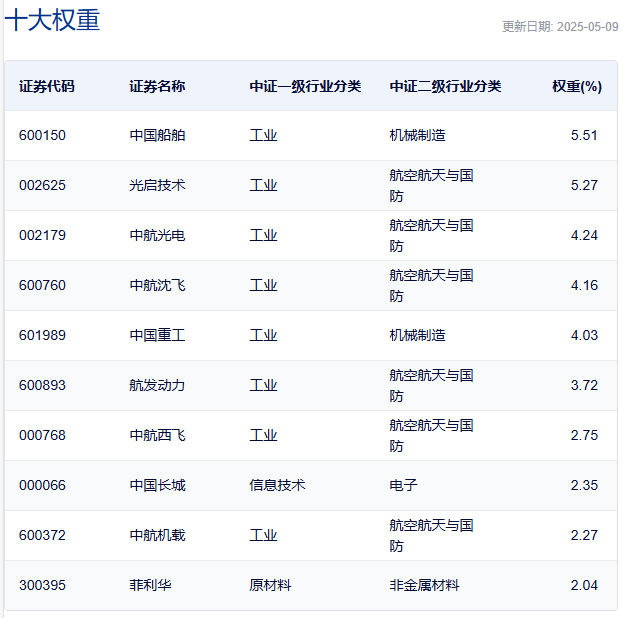Click 原材料 industry cell
The height and width of the screenshot is (618, 623).
pyautogui.click(x=271, y=585)
